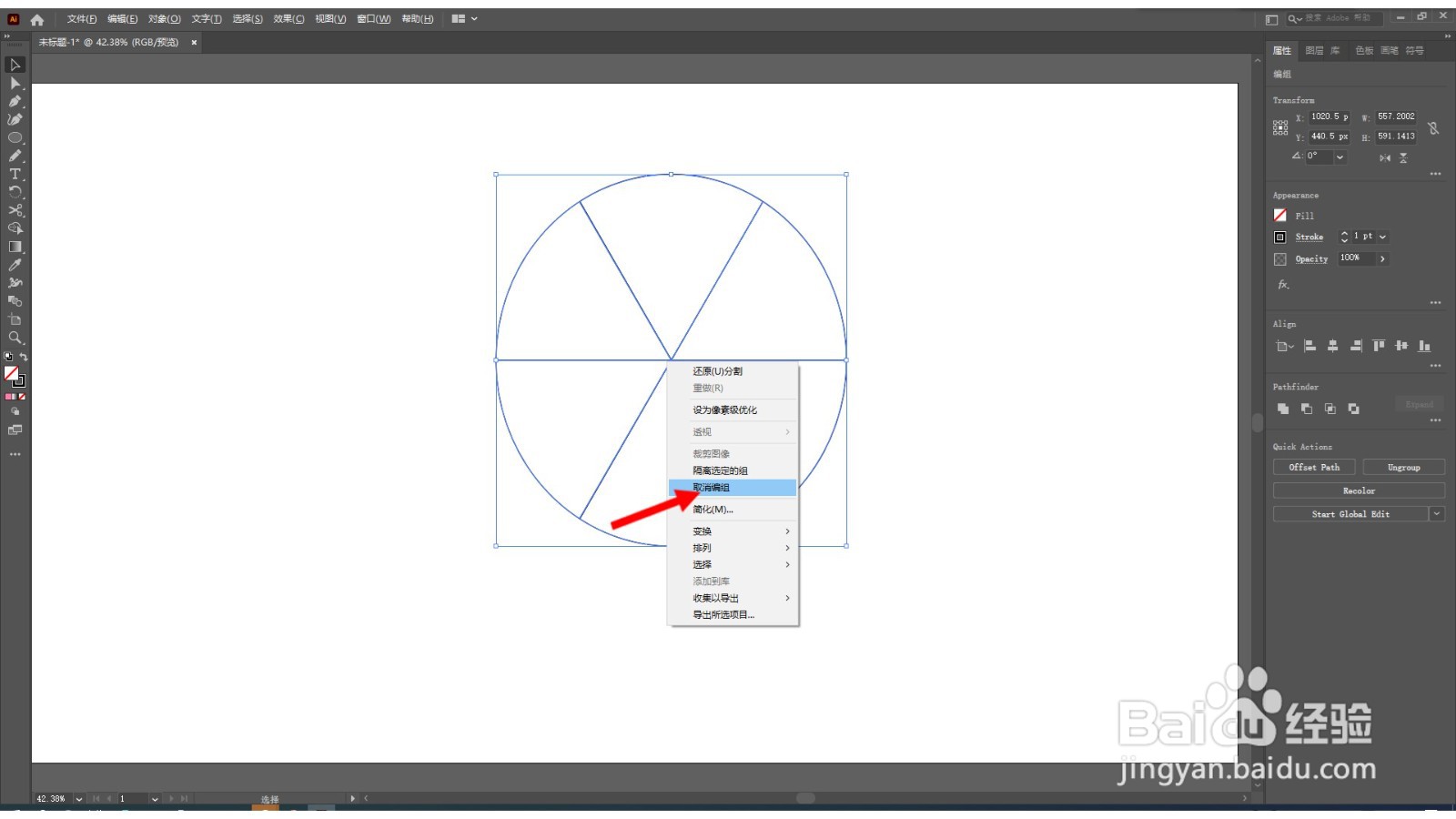Align selection to horizontal left
Image resolution: width=1456 pixels, height=819 pixels.
click(x=1309, y=346)
